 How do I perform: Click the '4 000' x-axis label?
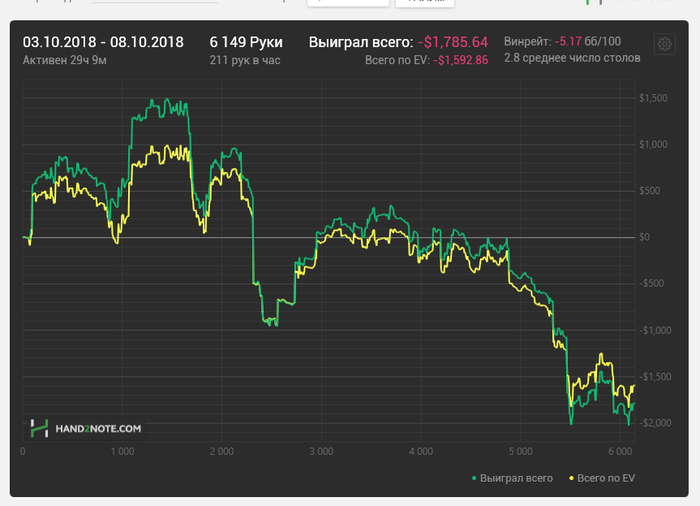point(421,452)
